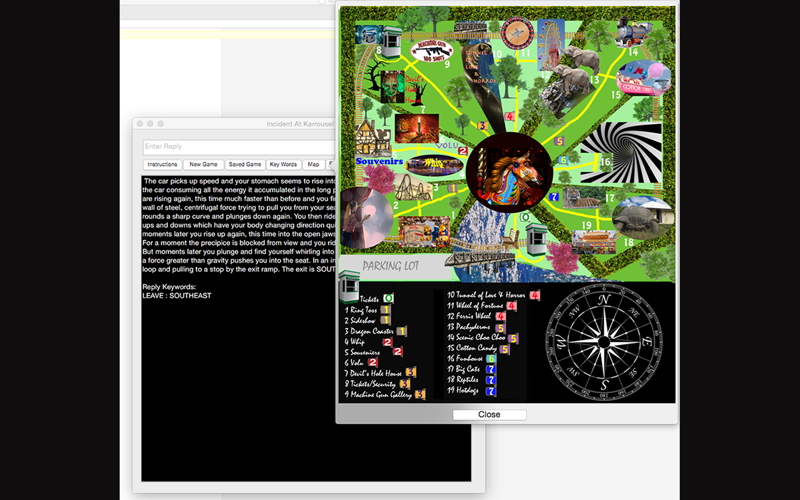Viewport: 800px width, 500px height.
Task: Click the Ring Toss booth picture at location 1
Action: coord(423,232)
